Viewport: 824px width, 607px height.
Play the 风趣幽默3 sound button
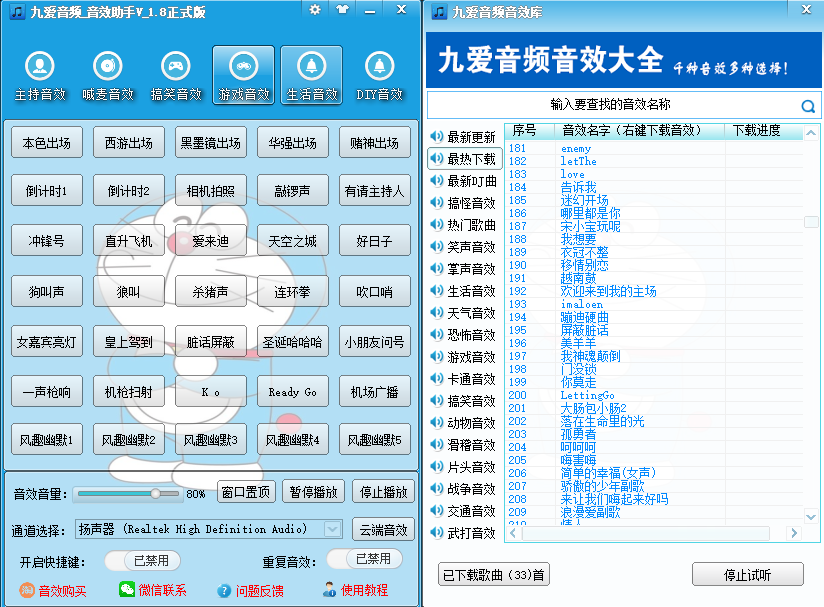211,439
